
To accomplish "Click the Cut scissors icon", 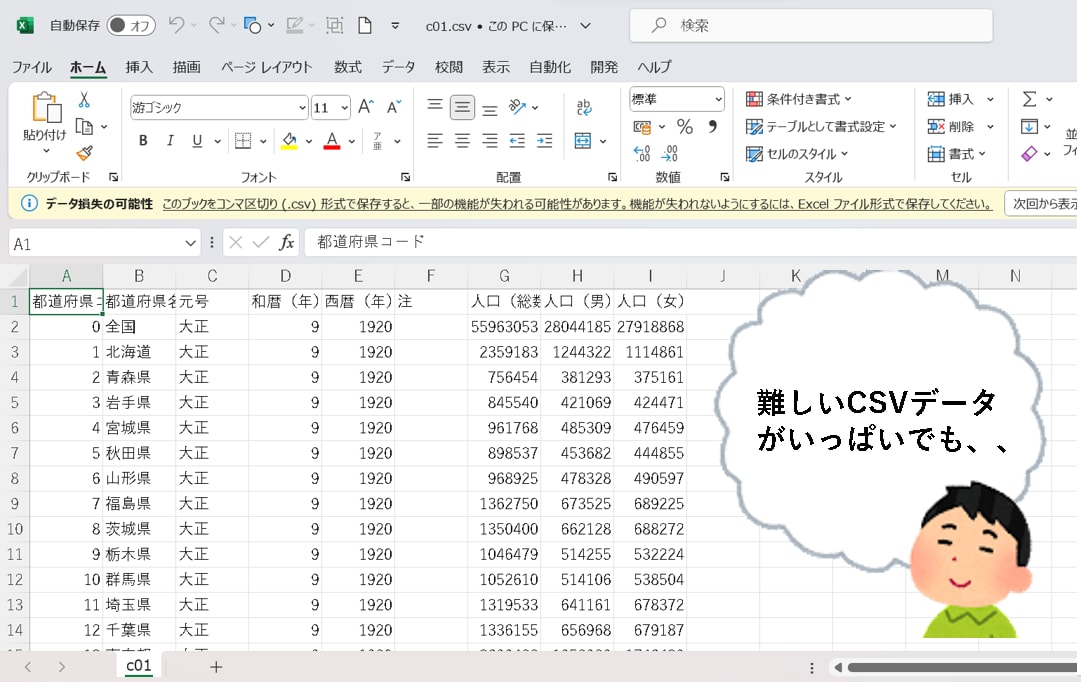I will tap(84, 100).
